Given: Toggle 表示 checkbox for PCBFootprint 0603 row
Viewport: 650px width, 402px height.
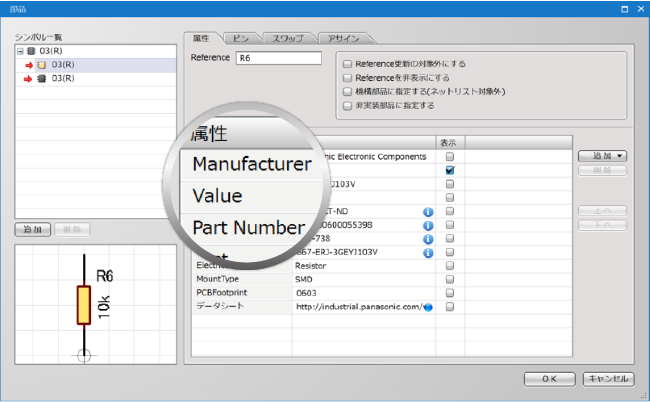Looking at the screenshot, I should click(450, 293).
